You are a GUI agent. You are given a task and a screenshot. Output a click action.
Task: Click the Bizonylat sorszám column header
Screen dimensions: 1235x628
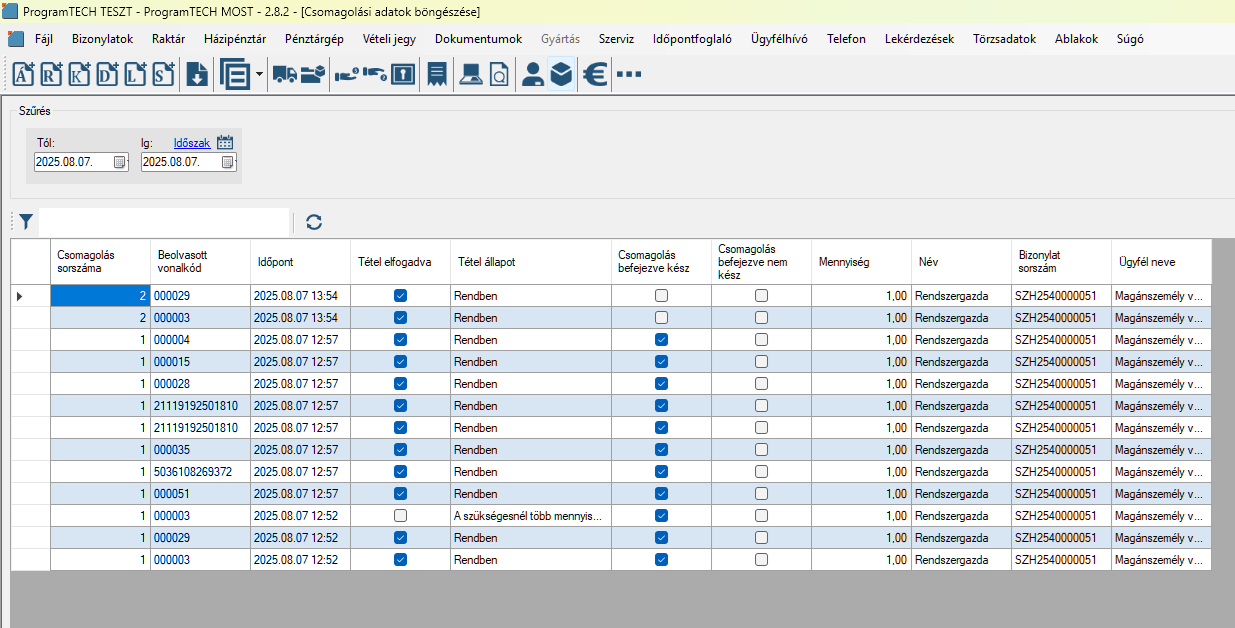coord(1061,262)
